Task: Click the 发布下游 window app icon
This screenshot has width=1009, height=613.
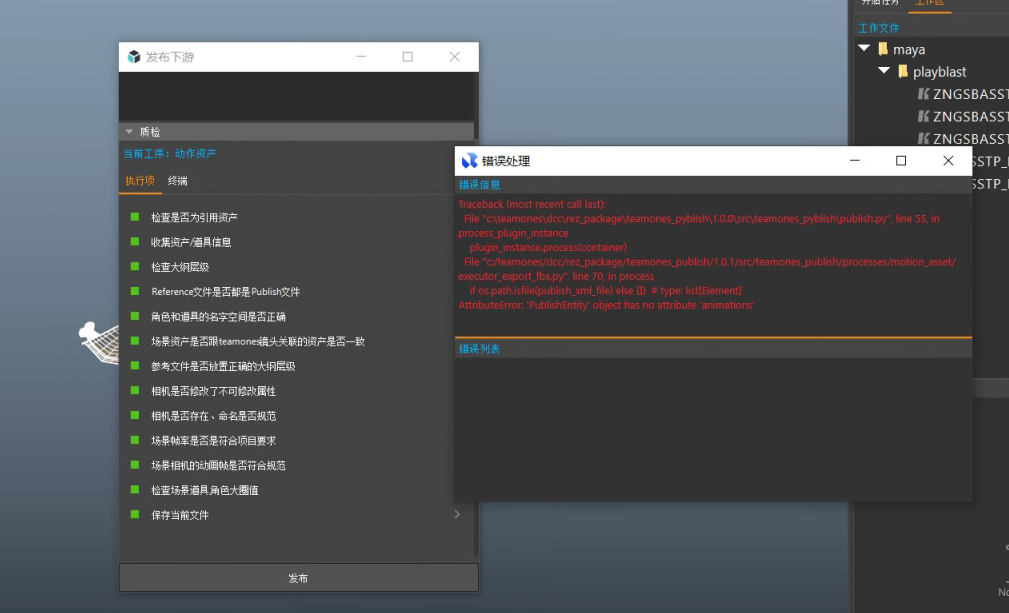Action: coord(134,57)
